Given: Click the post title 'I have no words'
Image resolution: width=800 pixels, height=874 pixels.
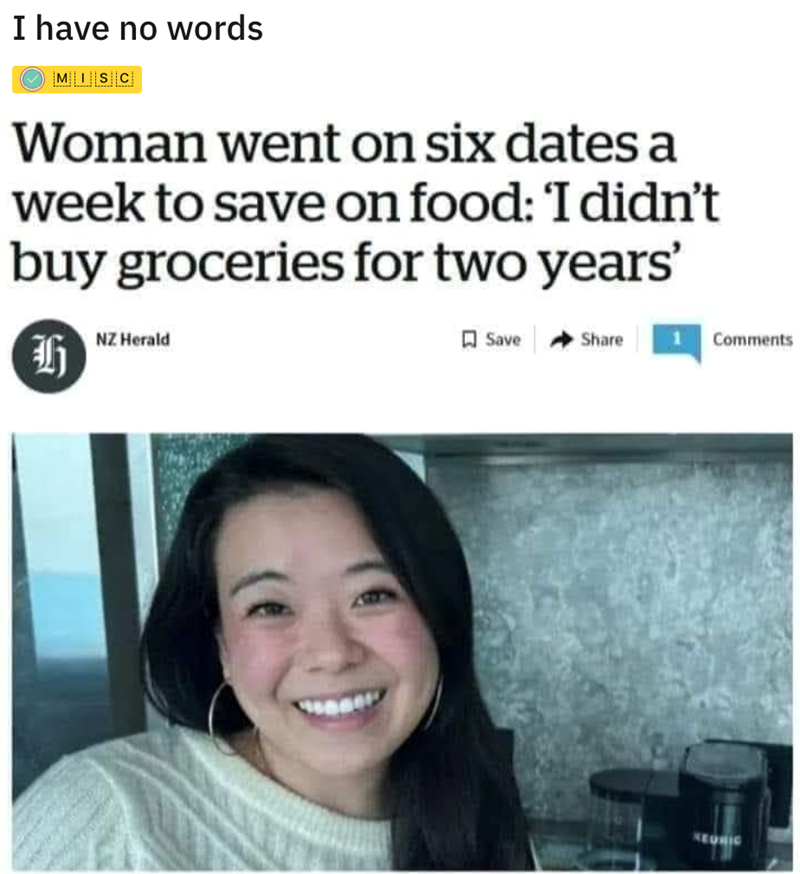Looking at the screenshot, I should [138, 28].
